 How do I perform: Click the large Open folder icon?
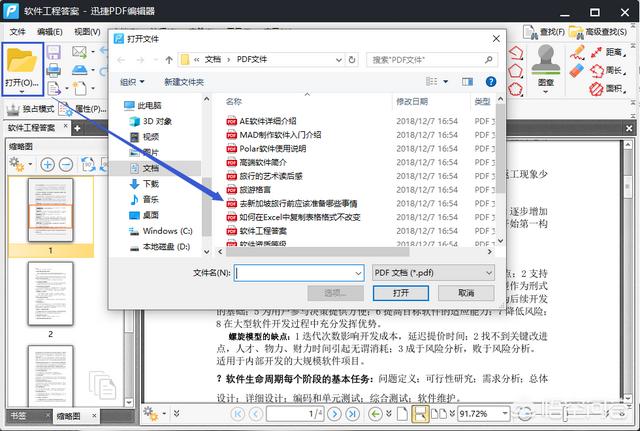click(x=21, y=58)
